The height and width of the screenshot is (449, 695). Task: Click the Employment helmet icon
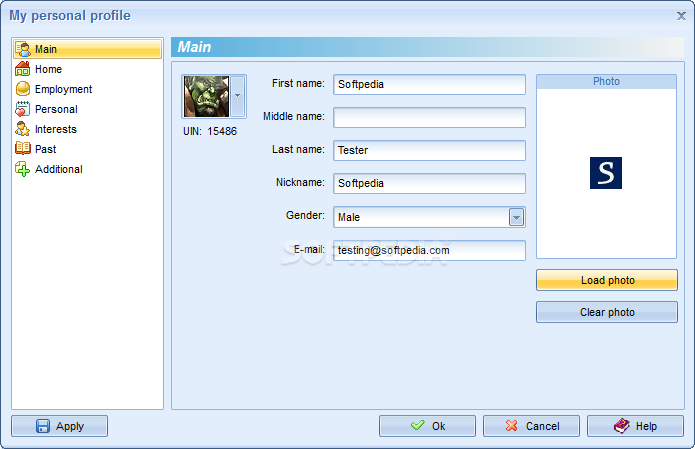(23, 89)
